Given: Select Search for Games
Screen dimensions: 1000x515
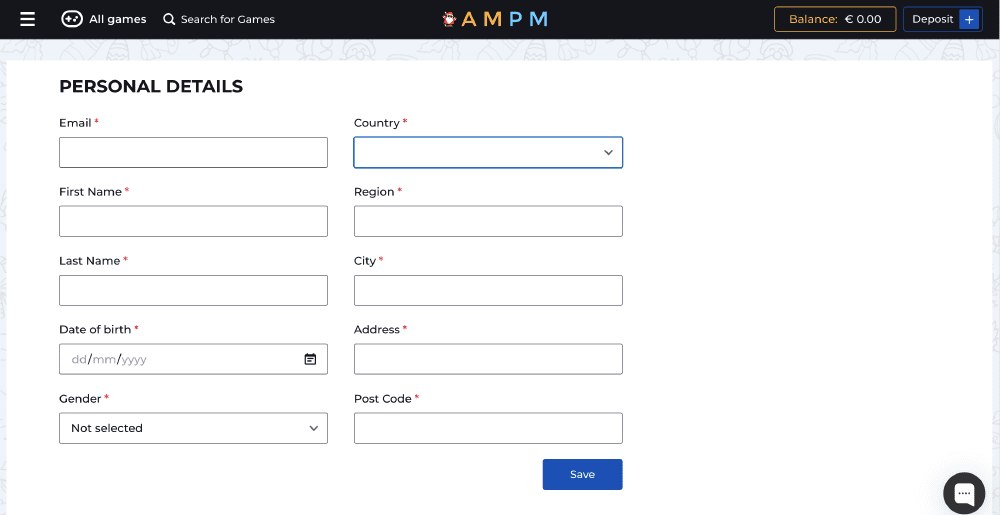Looking at the screenshot, I should click(227, 19).
